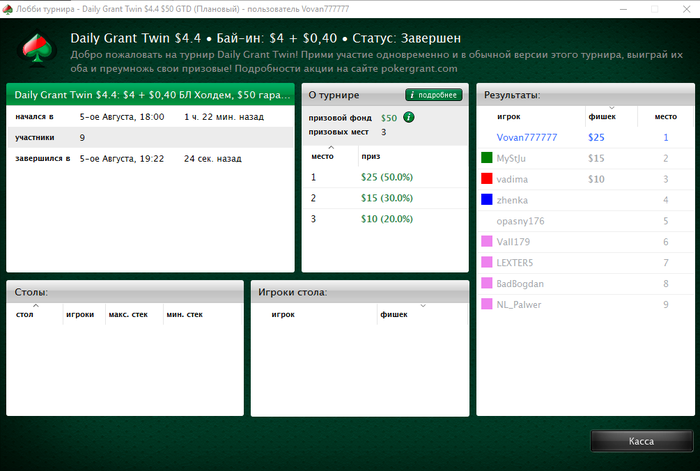Select player Vall179 in results
Image resolution: width=700 pixels, height=471 pixels.
513,242
